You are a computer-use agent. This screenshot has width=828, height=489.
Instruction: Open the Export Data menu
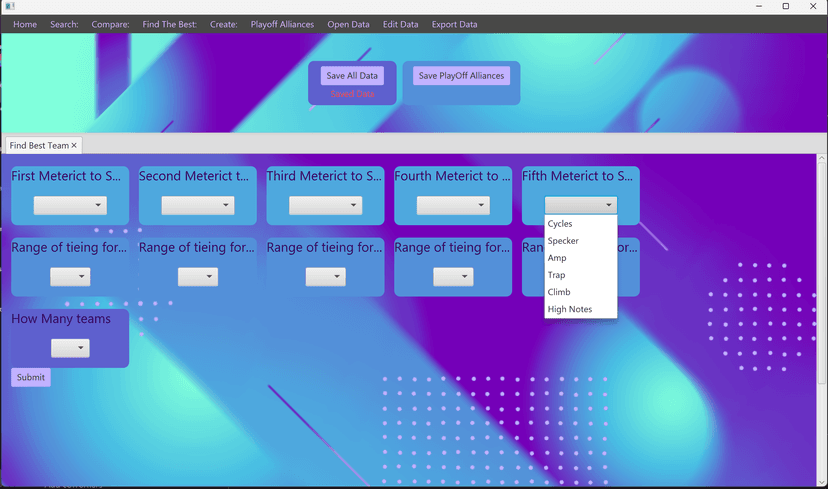pos(454,24)
